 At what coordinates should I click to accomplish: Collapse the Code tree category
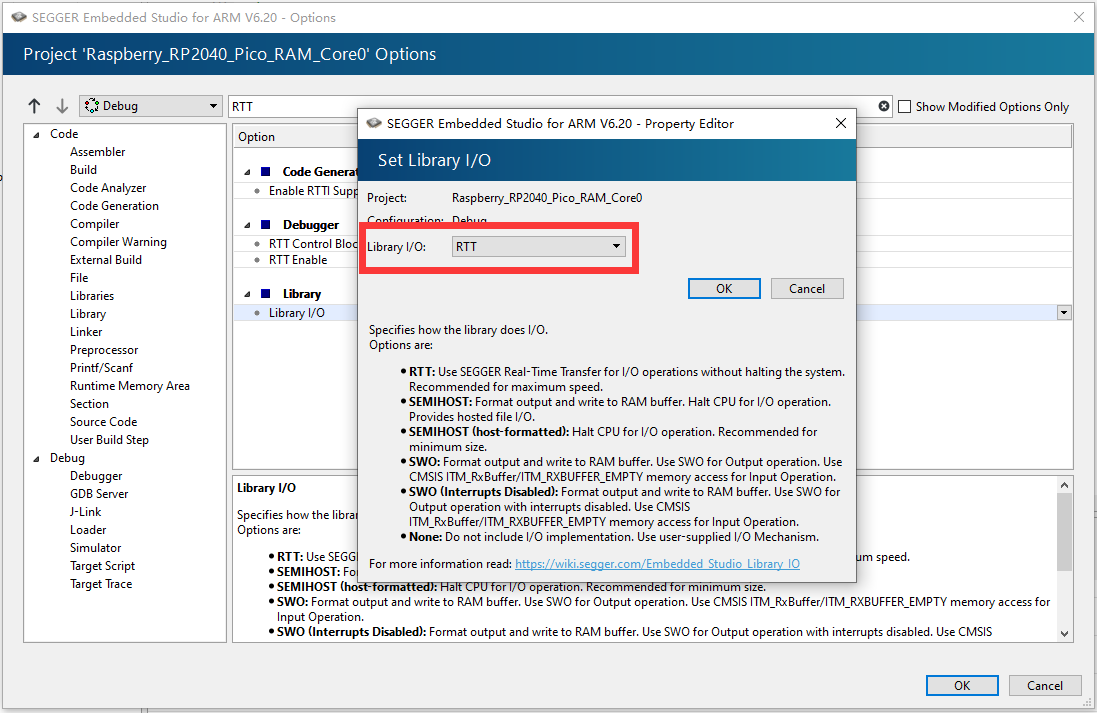[36, 134]
